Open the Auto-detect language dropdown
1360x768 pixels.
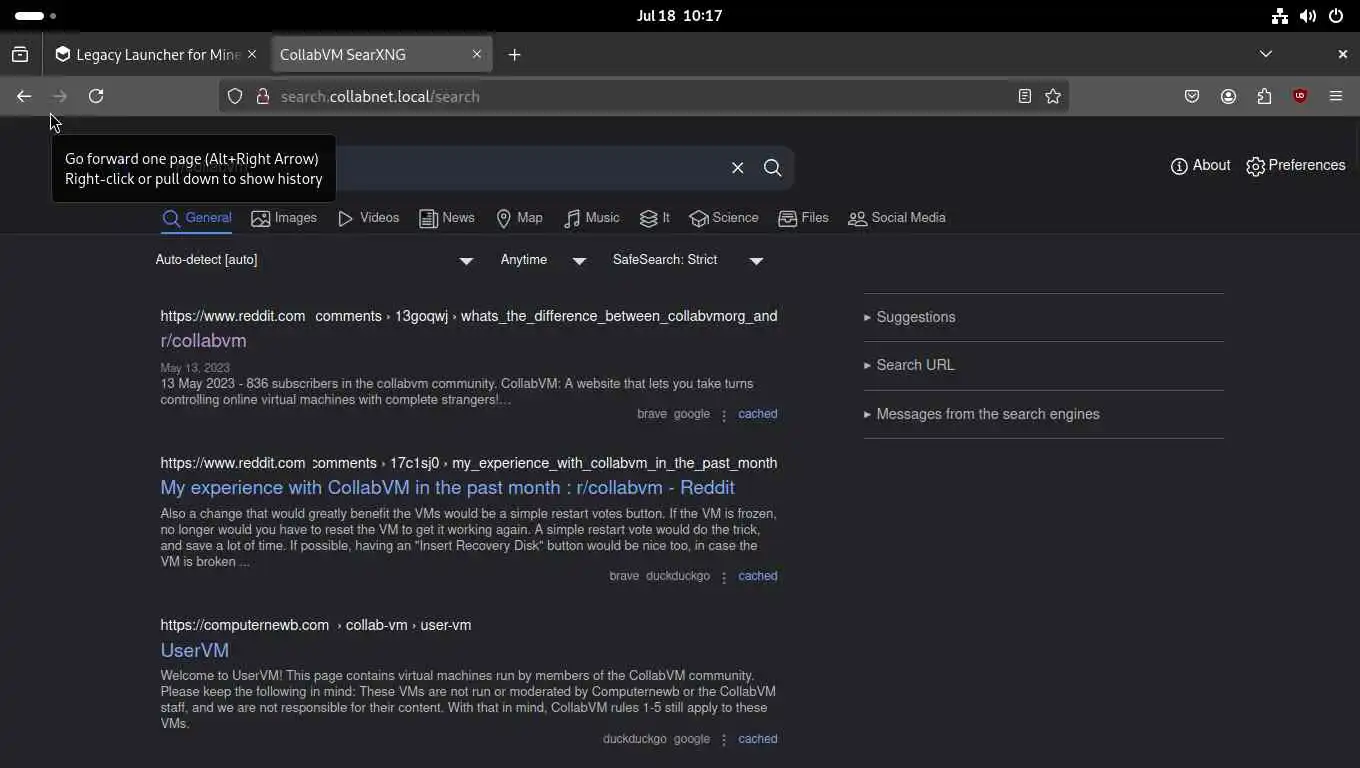pyautogui.click(x=315, y=260)
